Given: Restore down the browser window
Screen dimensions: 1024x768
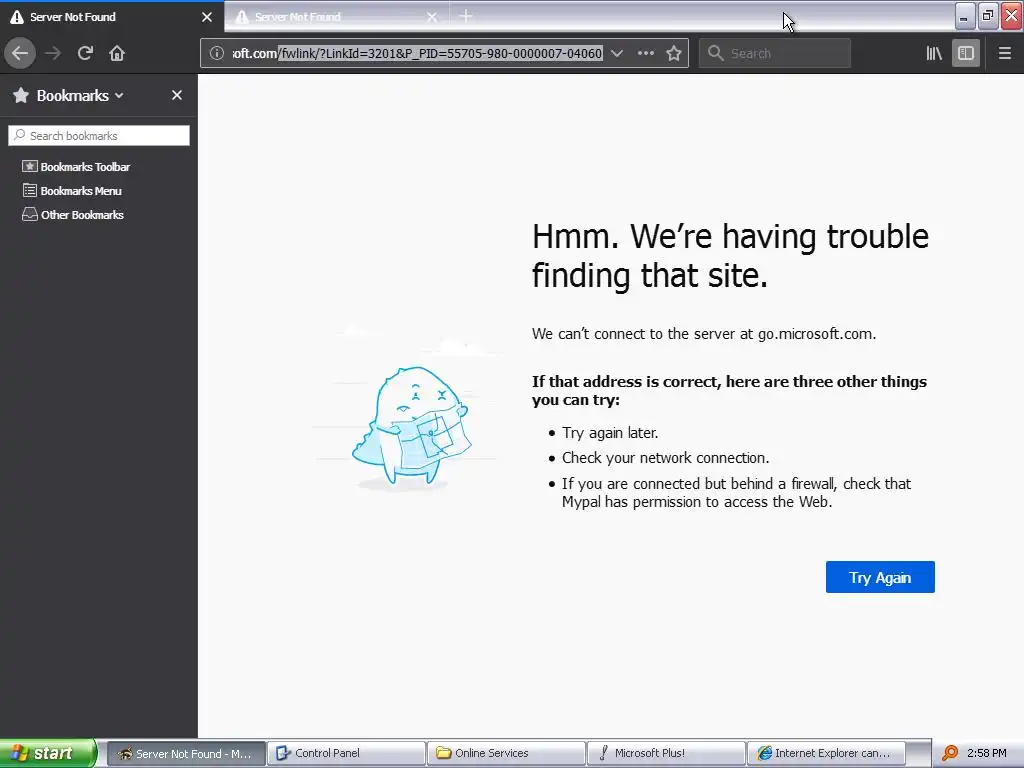Looking at the screenshot, I should point(988,16).
